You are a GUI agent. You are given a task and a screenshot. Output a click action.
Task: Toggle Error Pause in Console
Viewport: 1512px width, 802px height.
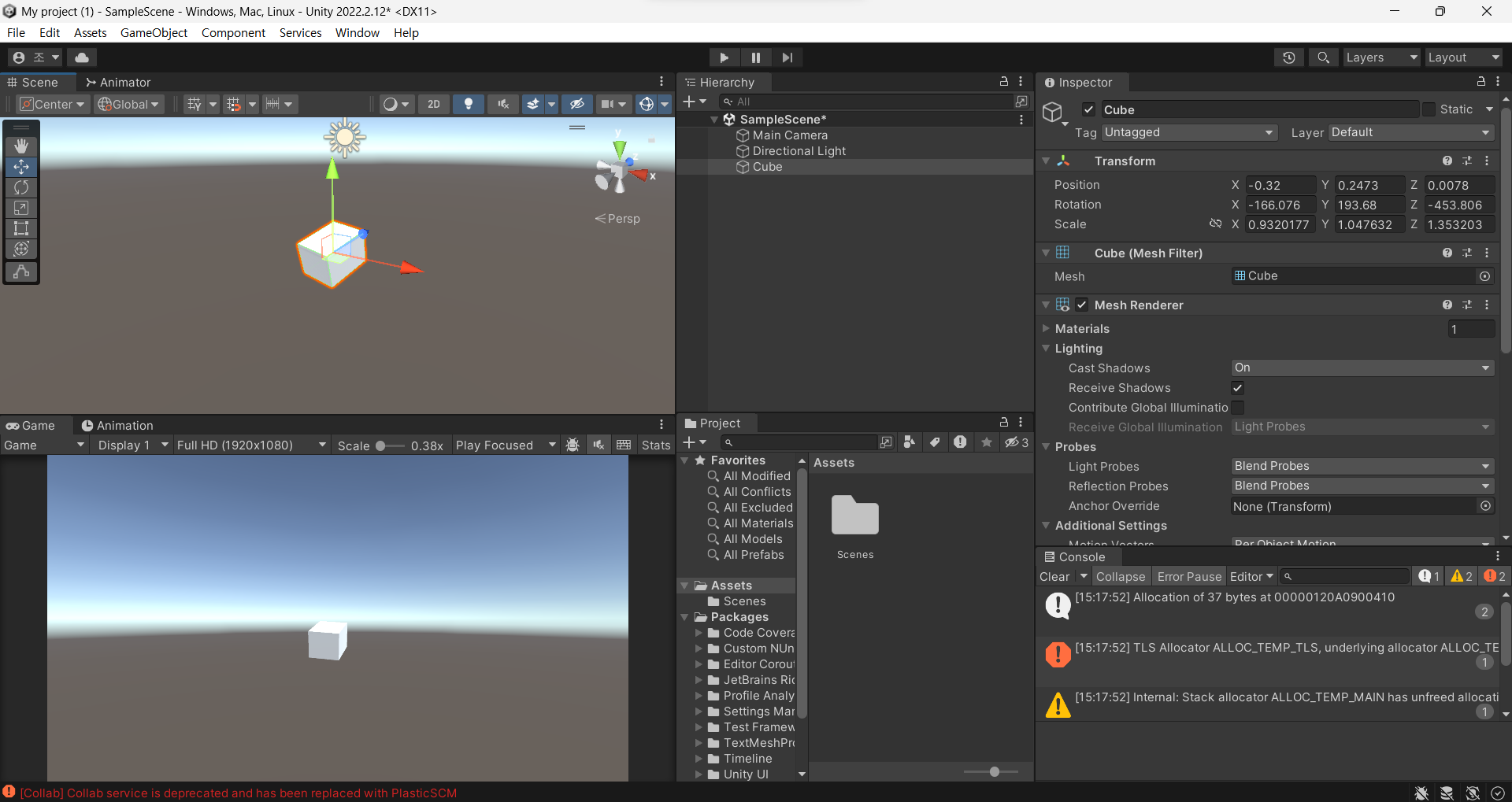(1189, 576)
